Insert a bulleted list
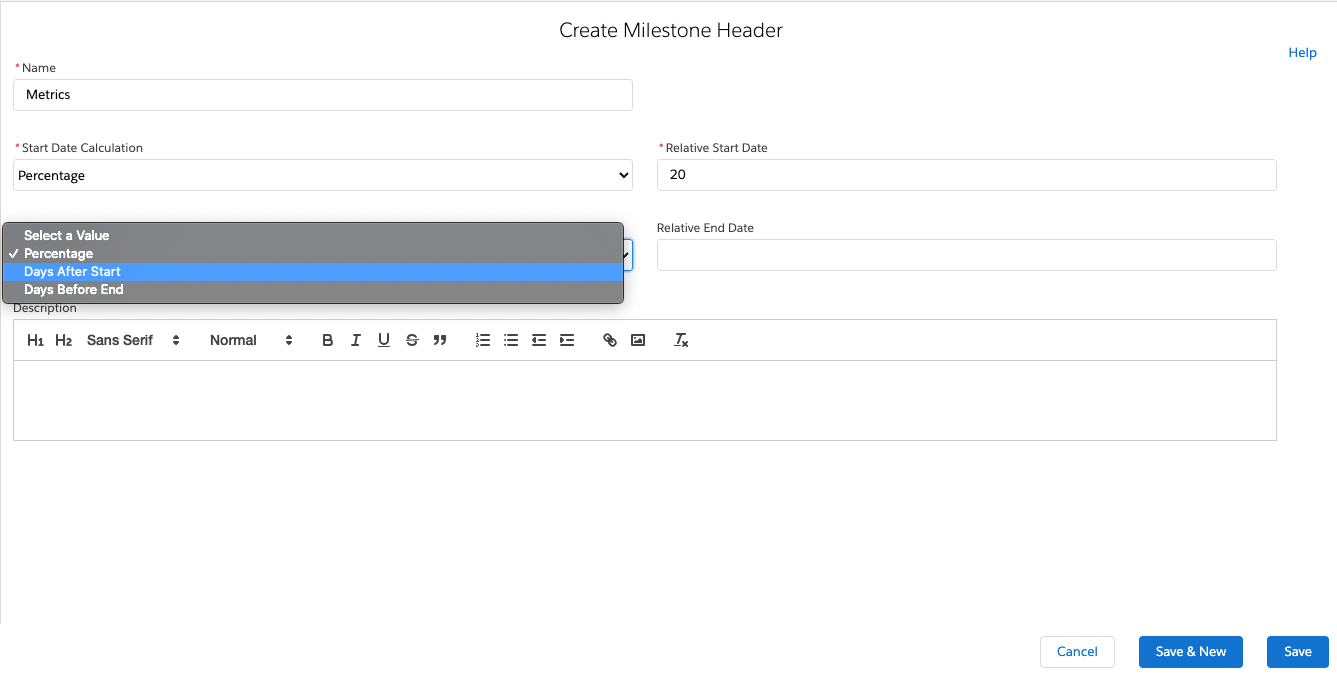This screenshot has height=679, width=1337. (x=511, y=340)
